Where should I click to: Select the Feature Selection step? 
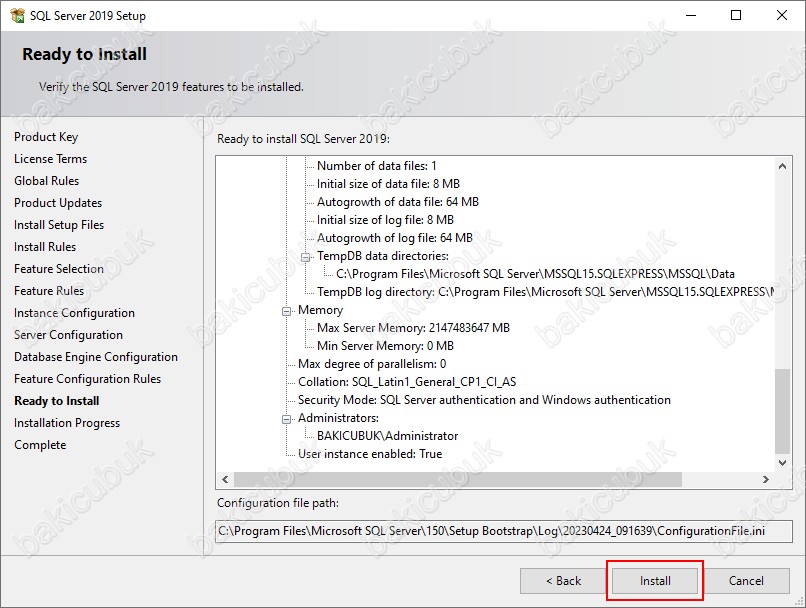pyautogui.click(x=59, y=269)
